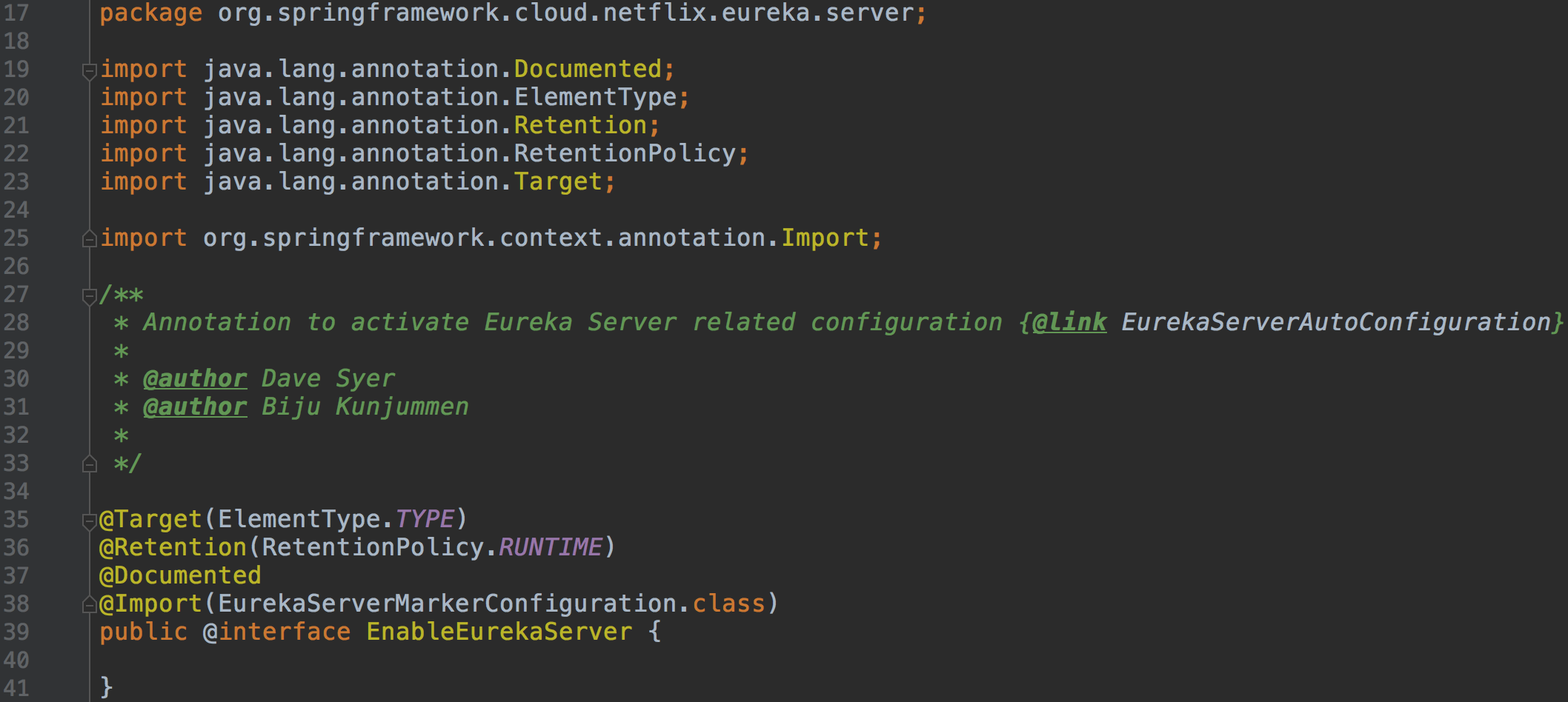Click the EnableEurekaServer interface name
The height and width of the screenshot is (702, 1568).
(499, 632)
